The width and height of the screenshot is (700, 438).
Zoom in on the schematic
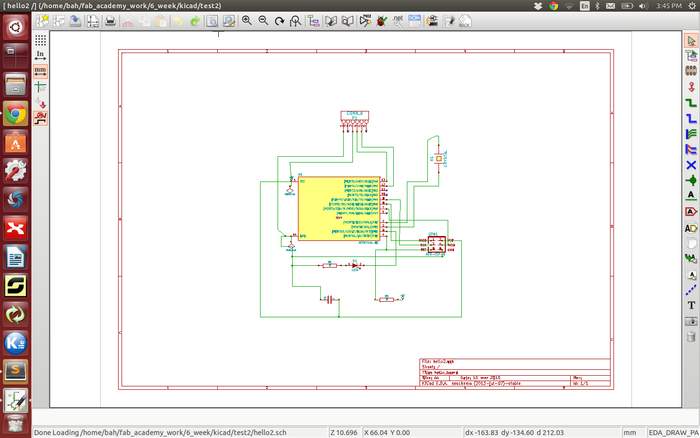pos(246,21)
